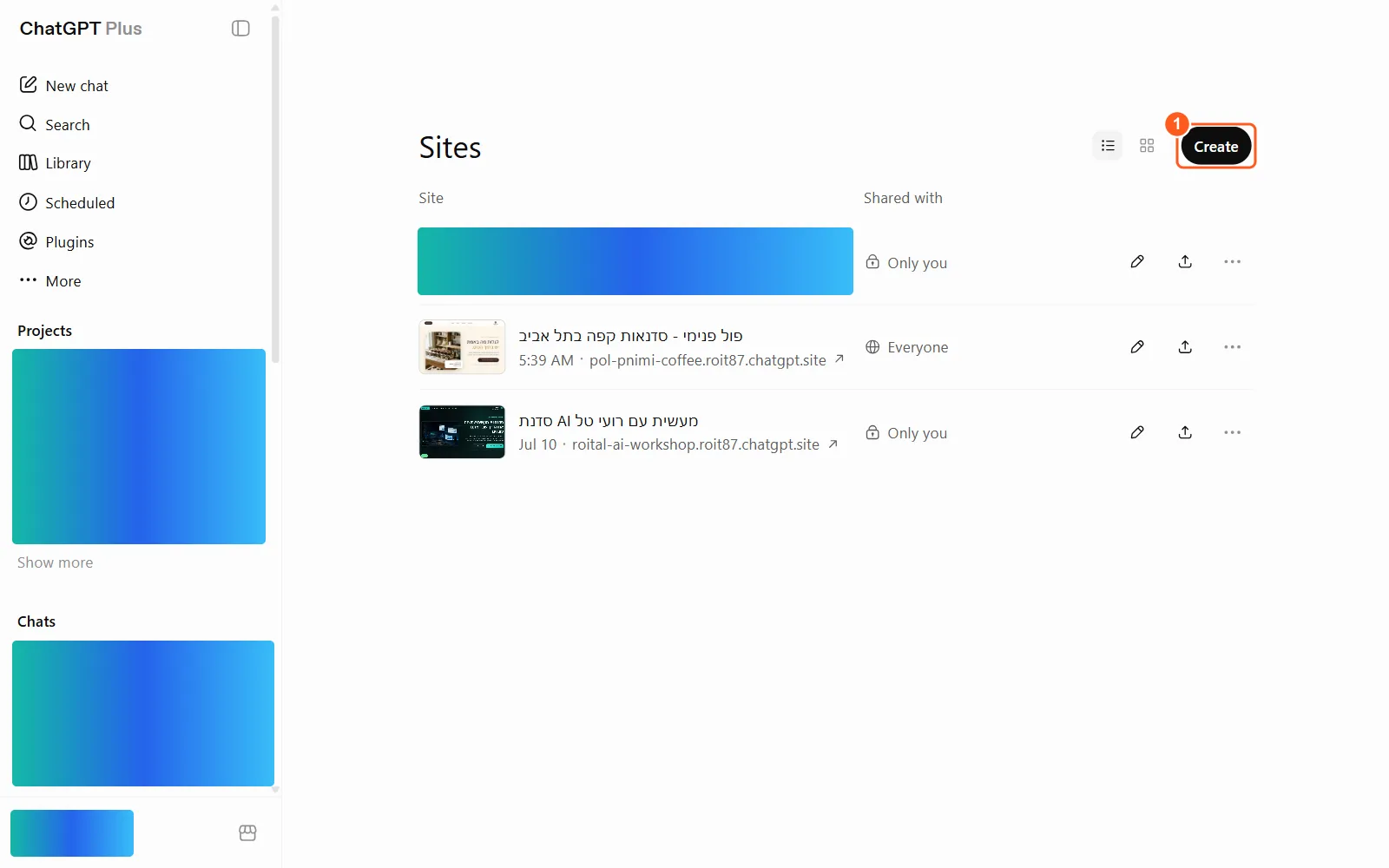Screen dimensions: 1389x868
Task: Expand the More sidebar options
Action: pos(49,280)
